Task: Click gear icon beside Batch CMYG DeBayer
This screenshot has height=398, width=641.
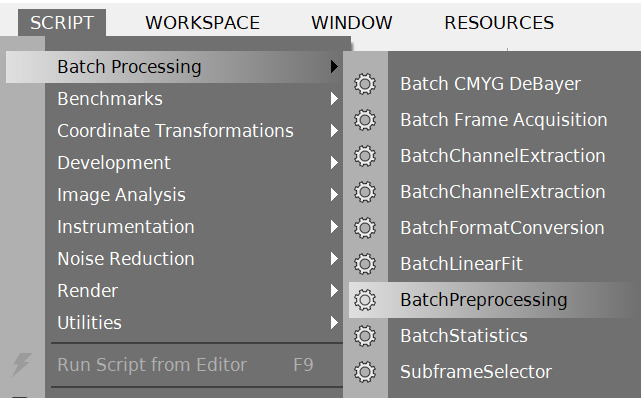Action: click(x=365, y=84)
